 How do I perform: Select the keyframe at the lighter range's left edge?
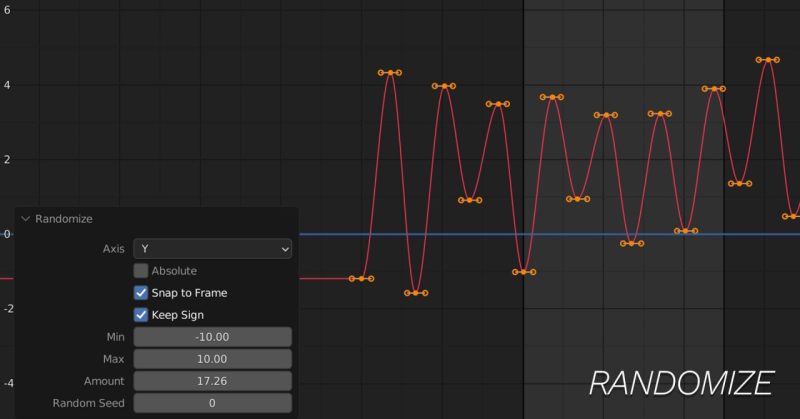(x=524, y=272)
